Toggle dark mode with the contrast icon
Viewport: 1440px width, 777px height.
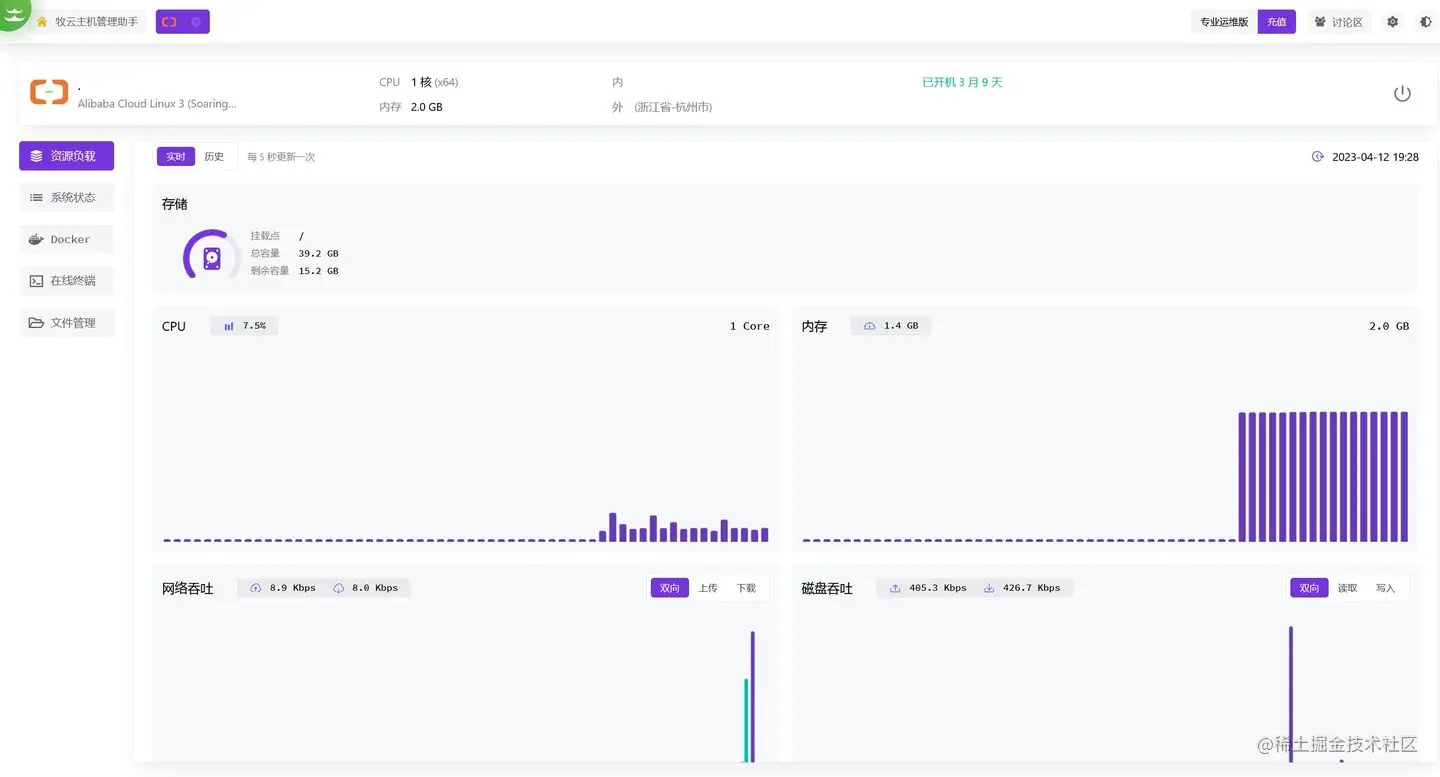(x=1426, y=22)
